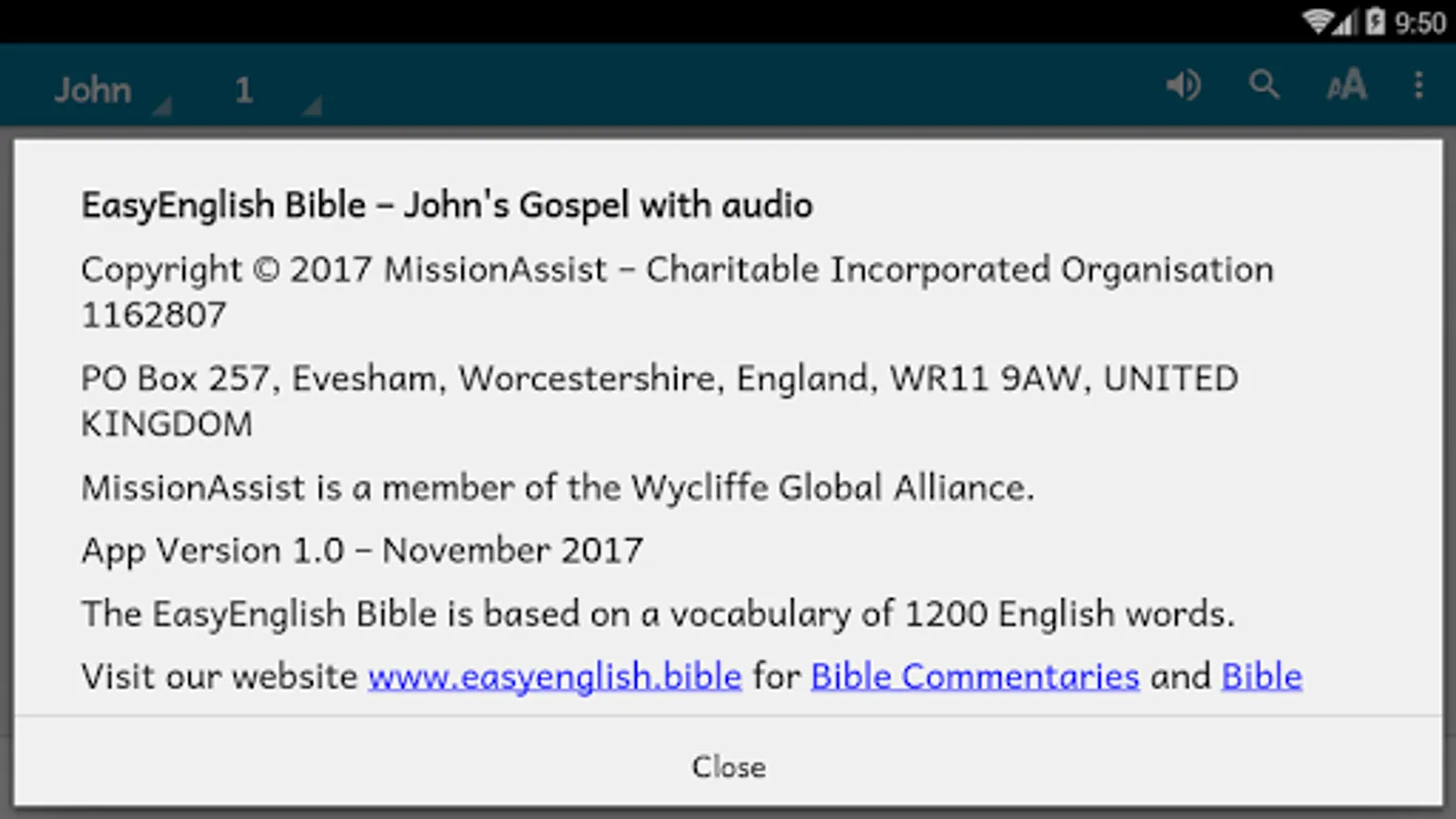Open the www.easyenglish.bible link
The width and height of the screenshot is (1456, 819).
554,677
